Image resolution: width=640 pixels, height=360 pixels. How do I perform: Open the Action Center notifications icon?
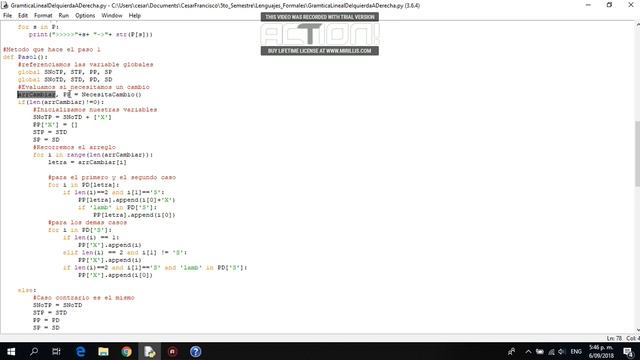(629, 351)
